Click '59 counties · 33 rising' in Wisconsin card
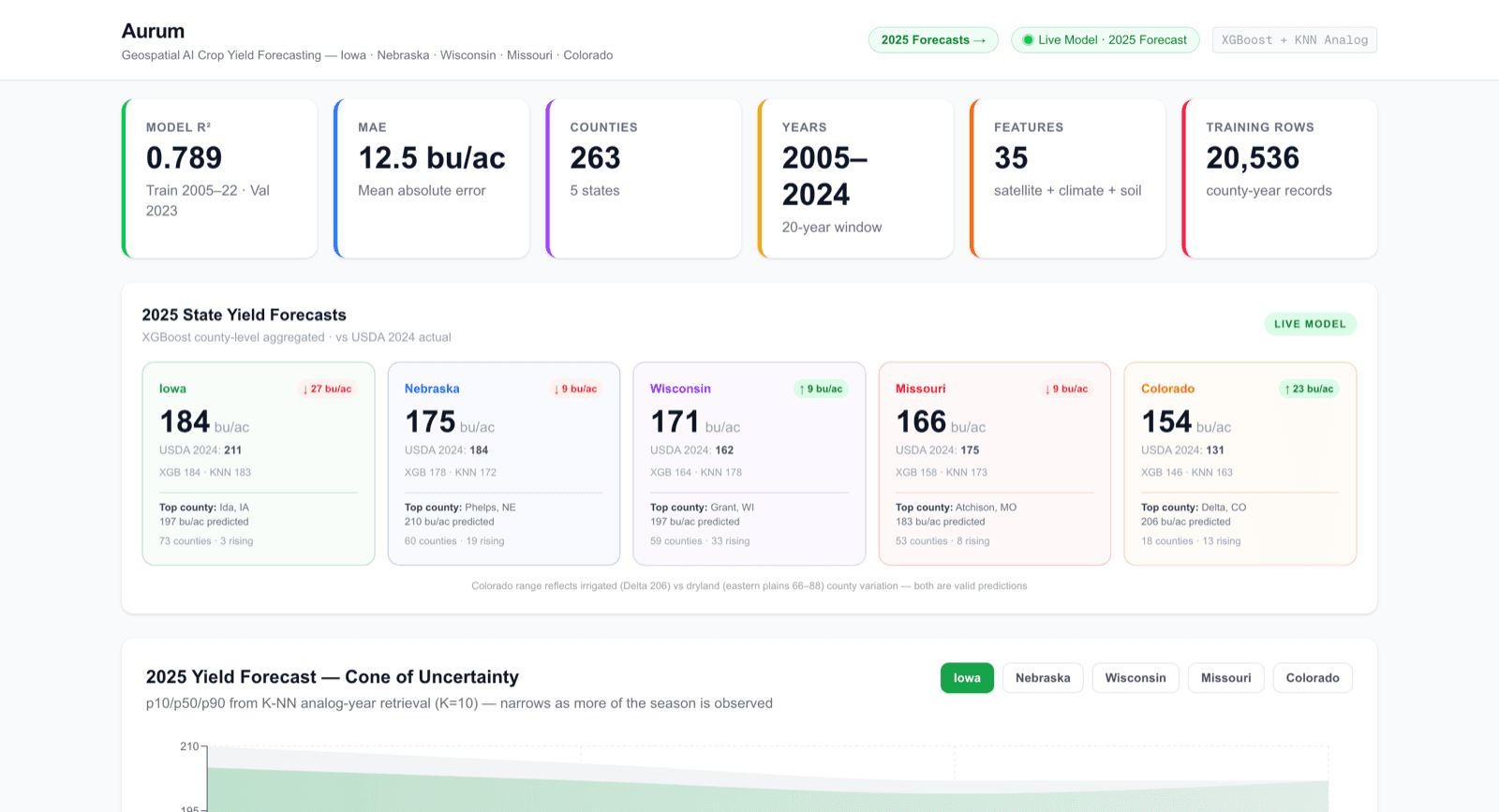1499x812 pixels. [700, 541]
